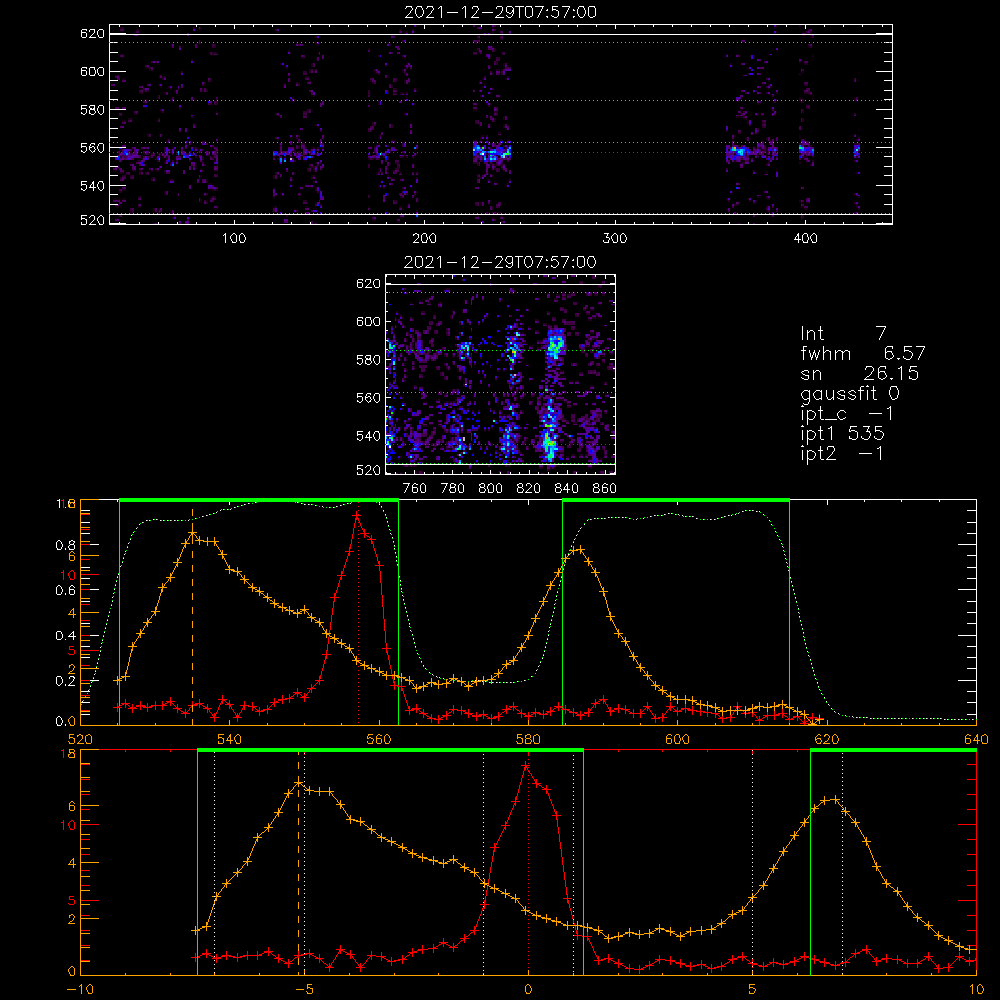Select the 'ipt_c -1' readout line
Screen dimensions: 1000x1000
tap(847, 414)
